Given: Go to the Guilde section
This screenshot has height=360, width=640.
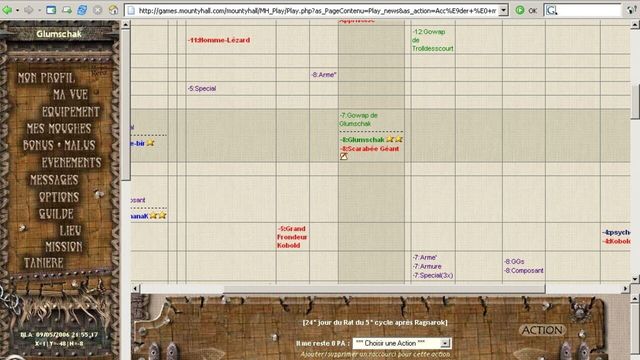Looking at the screenshot, I should coord(56,213).
